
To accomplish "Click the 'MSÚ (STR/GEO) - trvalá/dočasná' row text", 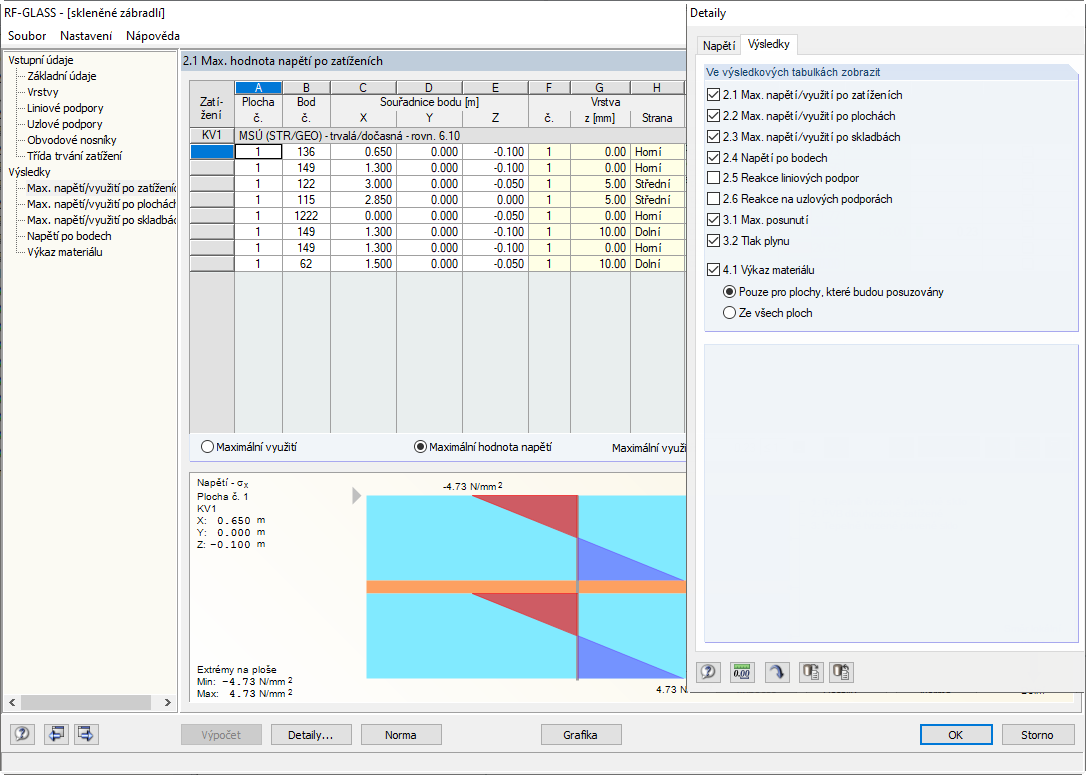I will pos(349,136).
